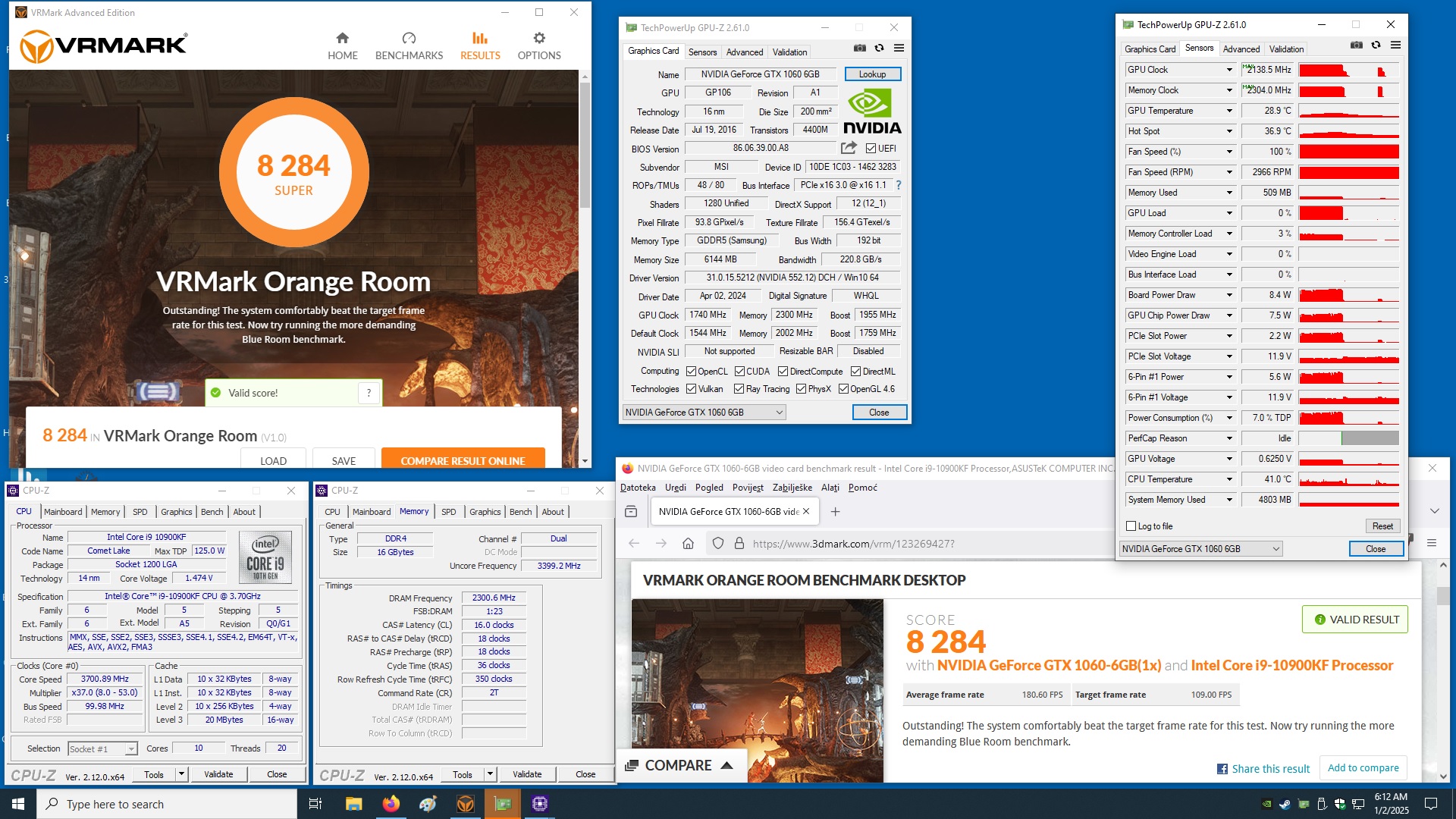Open the Mainboard tab in CPU-Z CPU window
This screenshot has height=819, width=1456.
63,512
